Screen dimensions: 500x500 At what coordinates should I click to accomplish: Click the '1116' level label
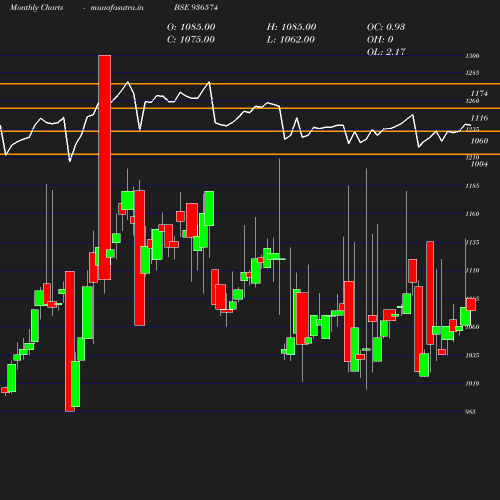coord(479,118)
